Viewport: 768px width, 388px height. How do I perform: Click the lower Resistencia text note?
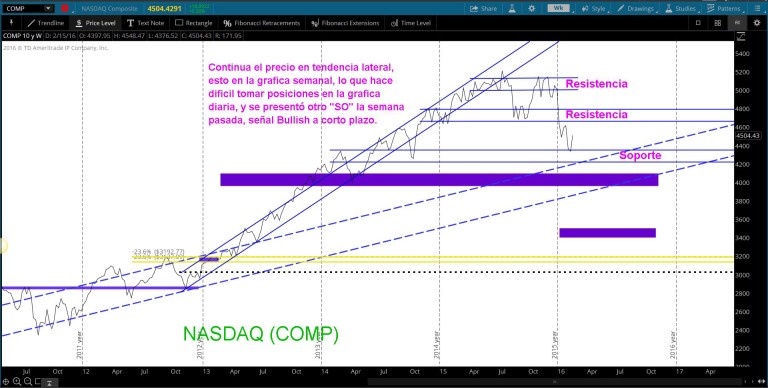[x=596, y=114]
